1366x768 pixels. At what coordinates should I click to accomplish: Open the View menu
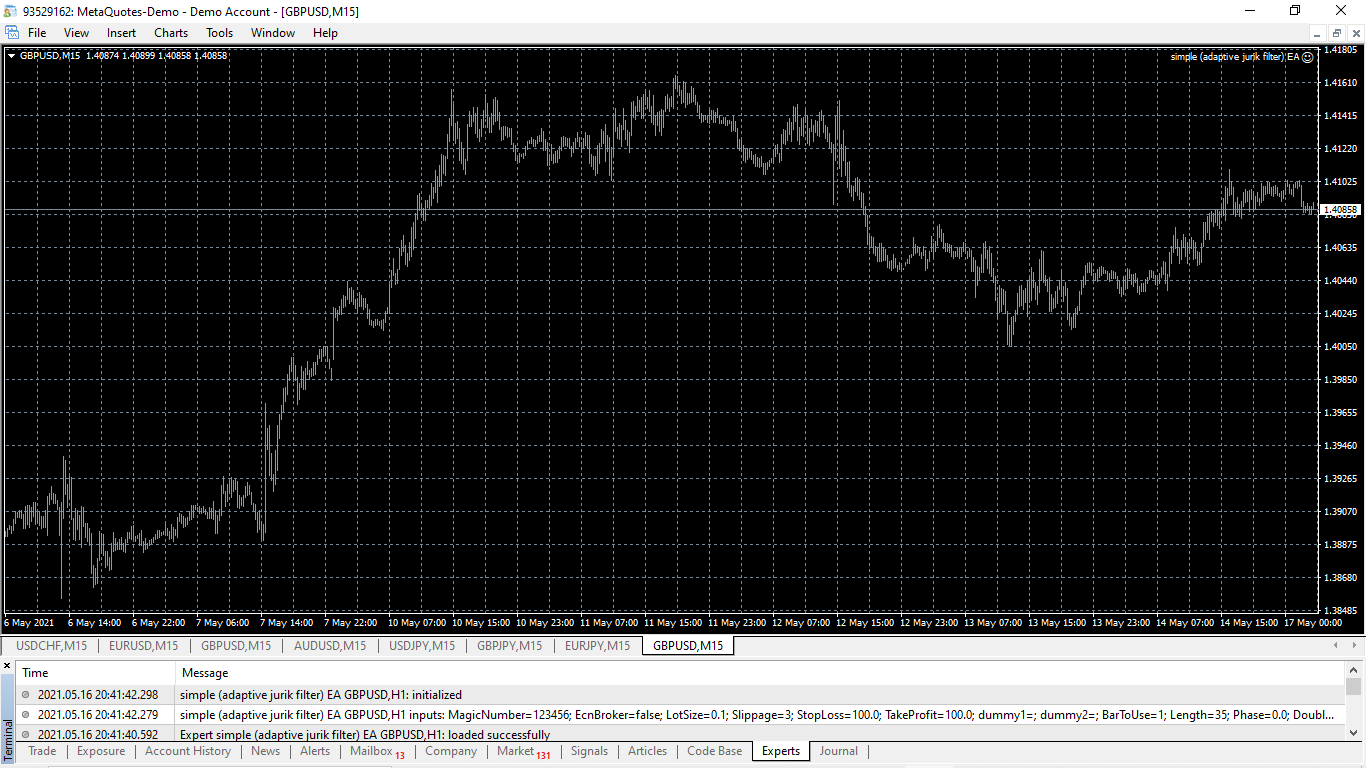76,33
